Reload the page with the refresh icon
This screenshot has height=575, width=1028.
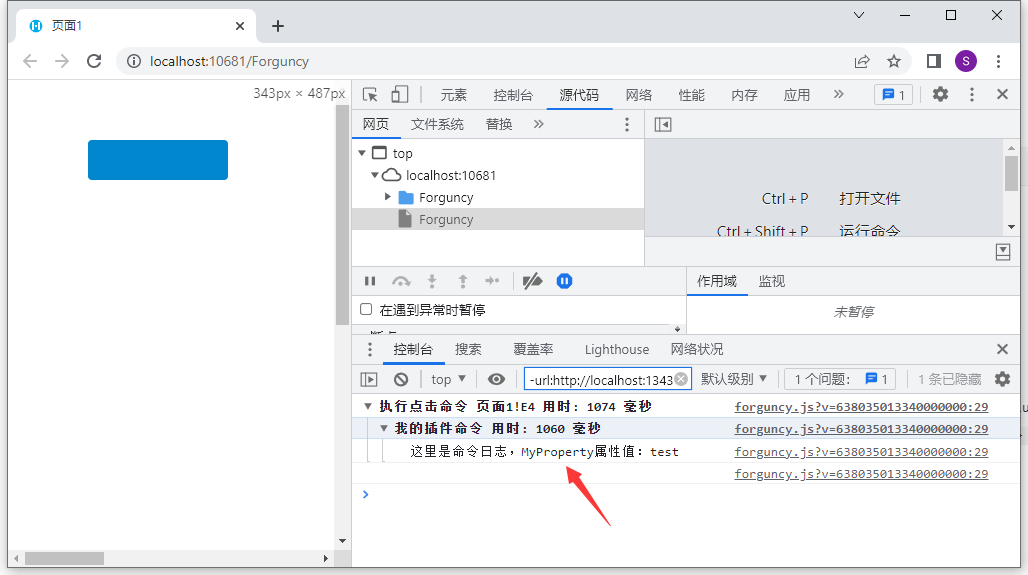click(x=94, y=61)
